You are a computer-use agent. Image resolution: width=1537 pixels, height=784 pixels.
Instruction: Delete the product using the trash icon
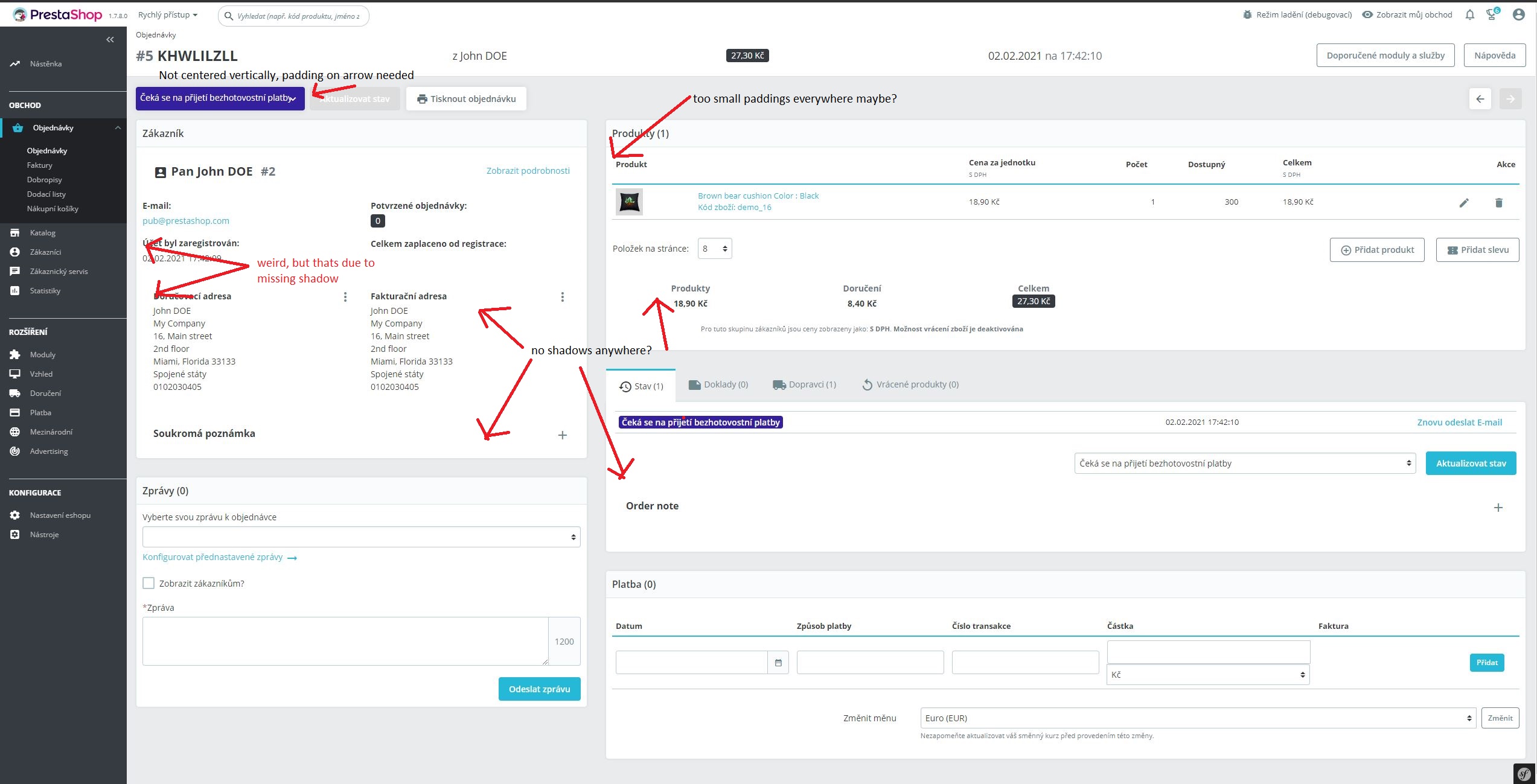click(x=1500, y=202)
